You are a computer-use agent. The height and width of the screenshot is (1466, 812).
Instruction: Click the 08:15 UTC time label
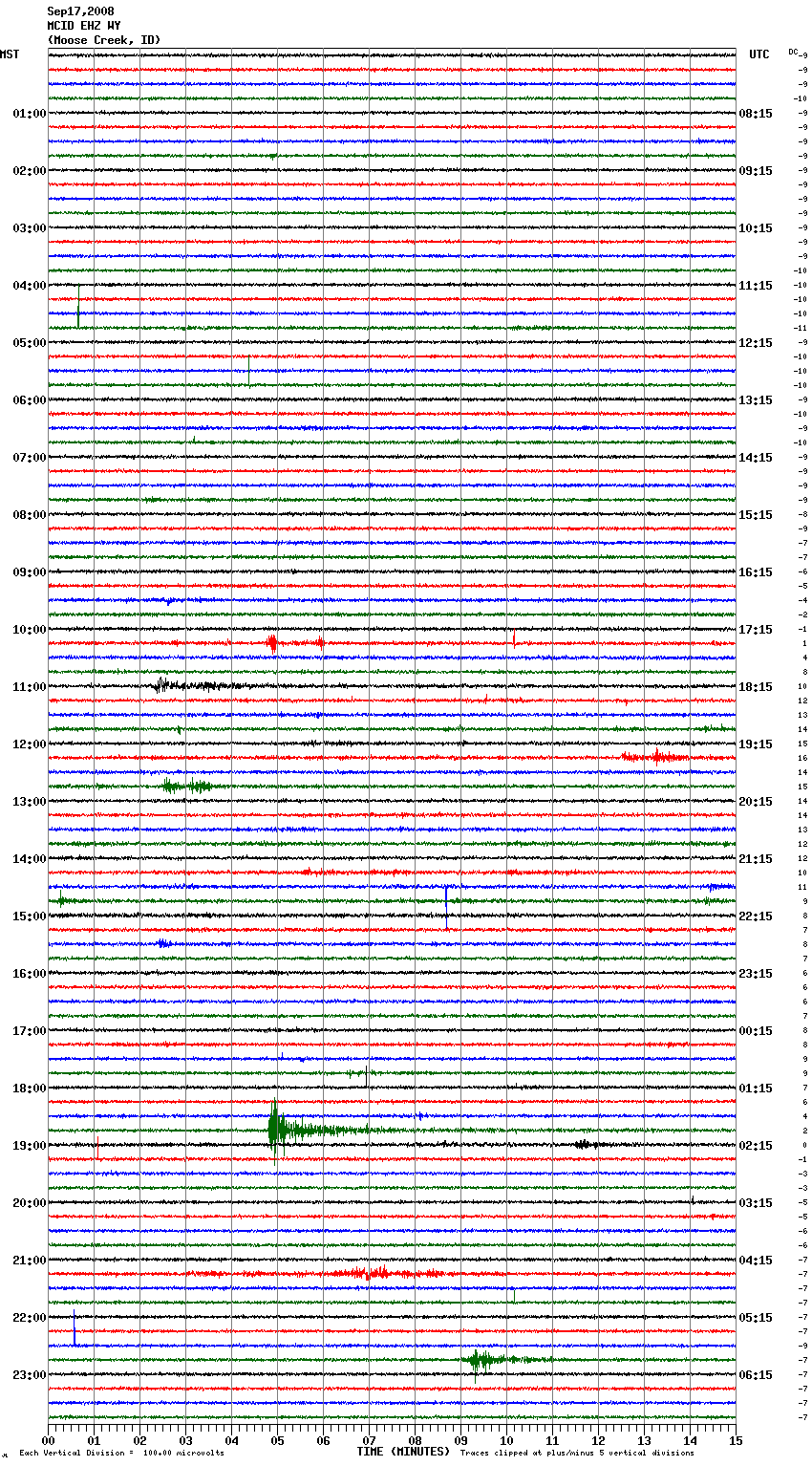756,114
